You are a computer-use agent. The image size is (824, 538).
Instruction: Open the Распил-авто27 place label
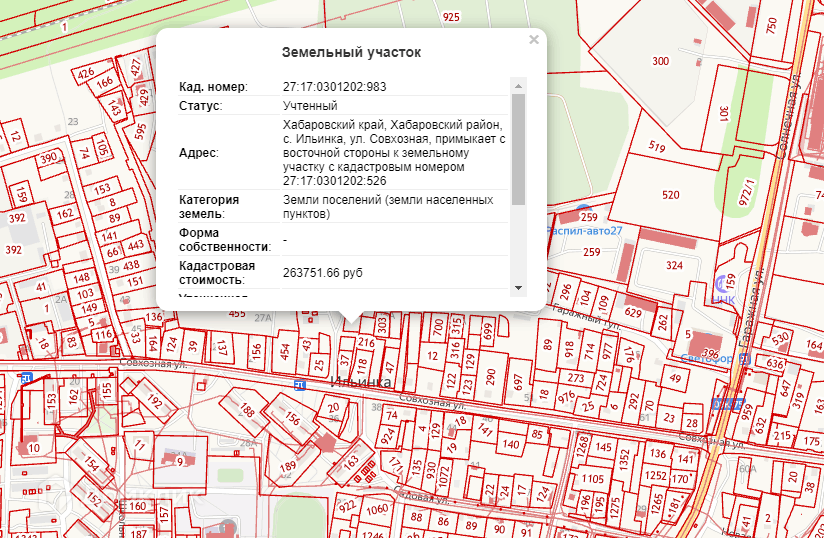pos(584,231)
